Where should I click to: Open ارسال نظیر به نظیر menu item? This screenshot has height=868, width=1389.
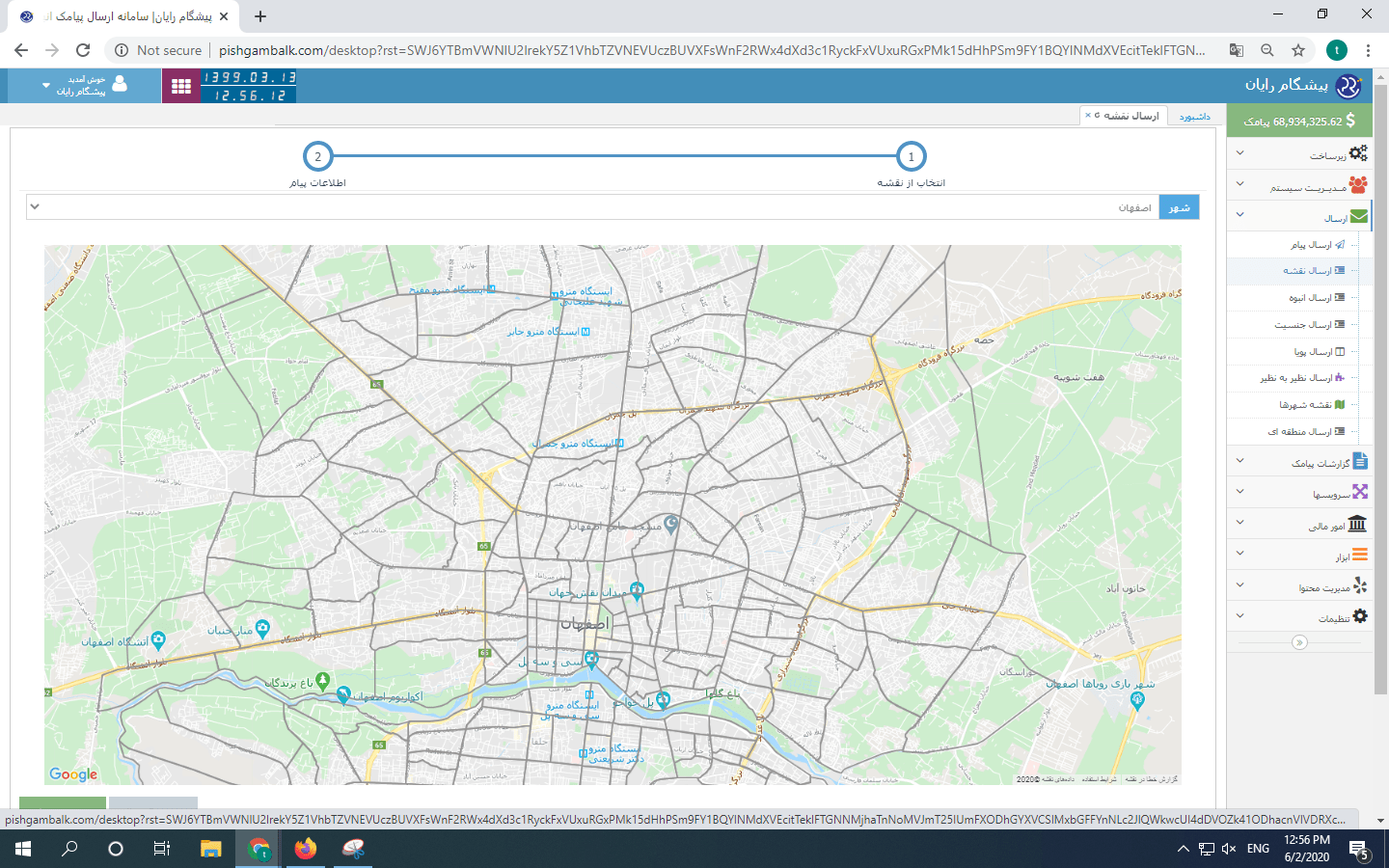click(x=1302, y=378)
